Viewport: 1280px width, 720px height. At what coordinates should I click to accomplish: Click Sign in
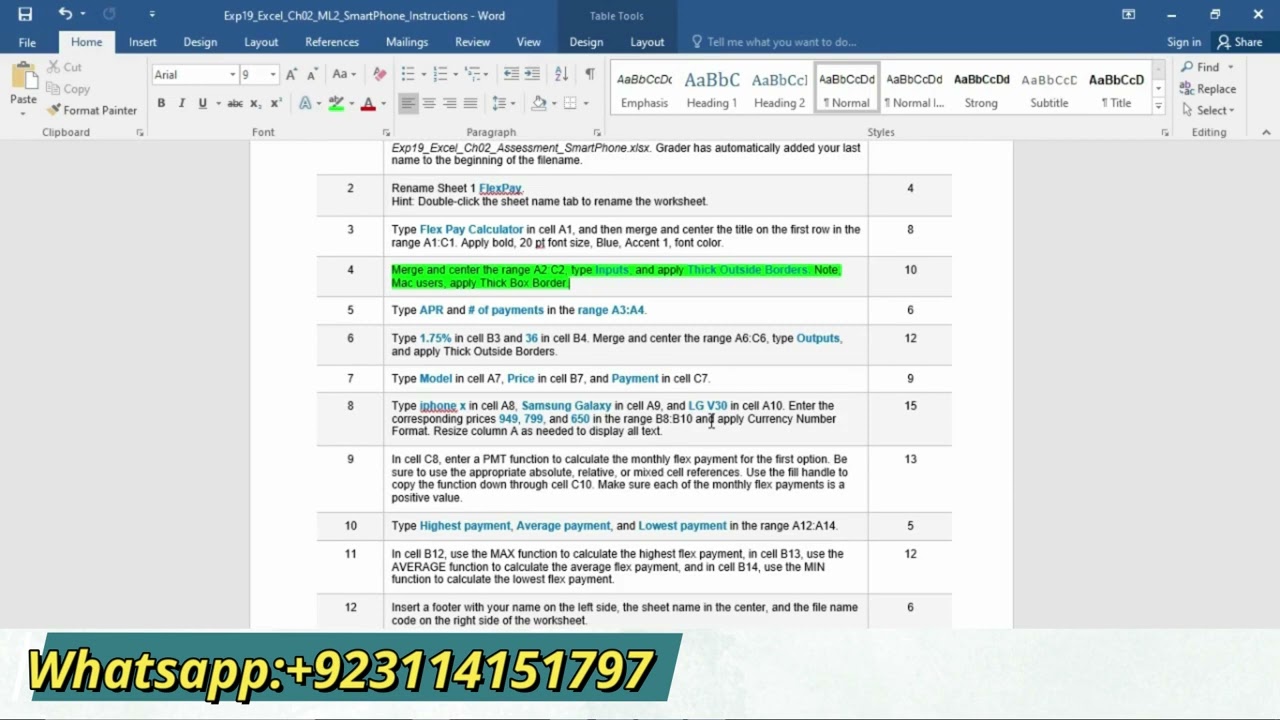point(1184,42)
